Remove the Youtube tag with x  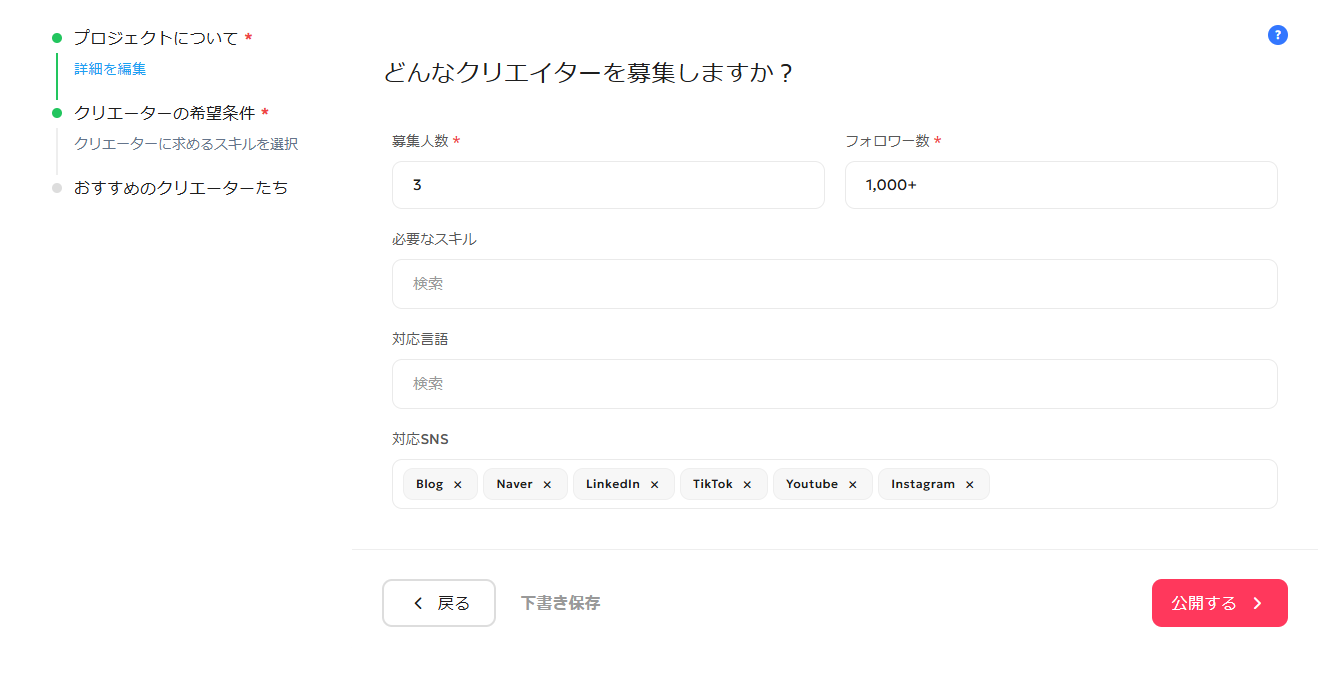(x=853, y=485)
